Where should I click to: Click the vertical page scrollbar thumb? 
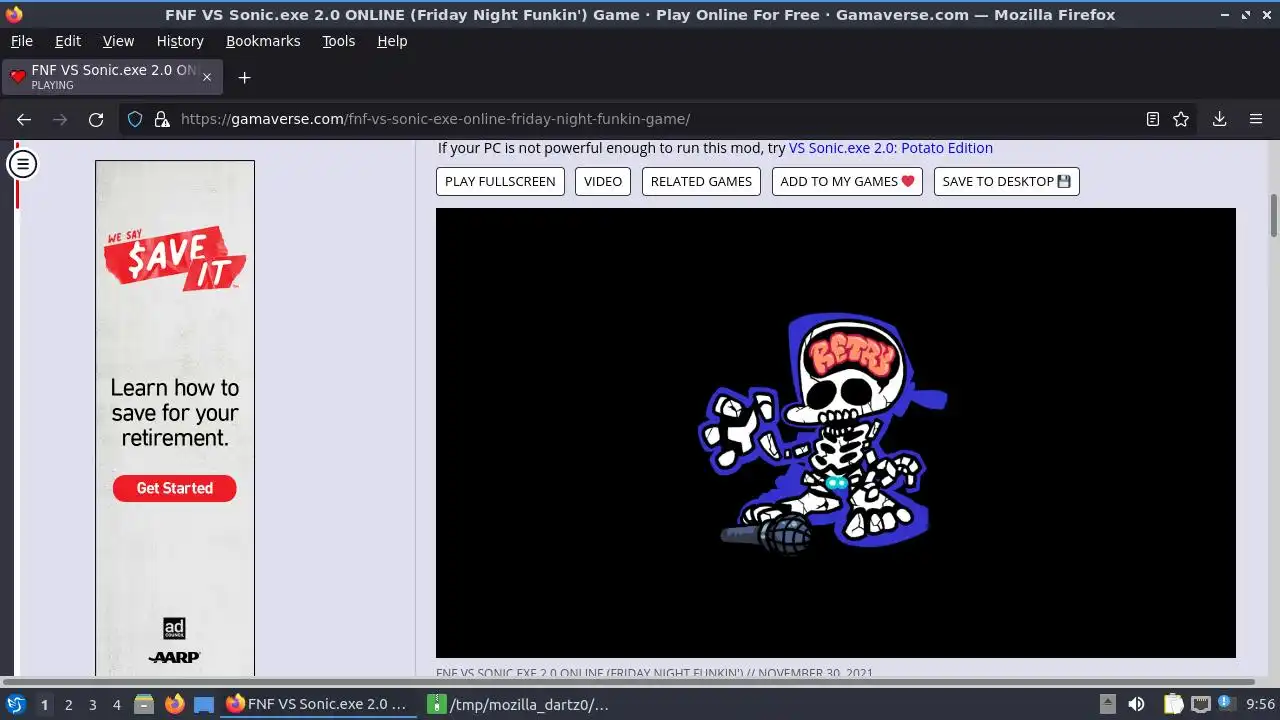(1274, 216)
